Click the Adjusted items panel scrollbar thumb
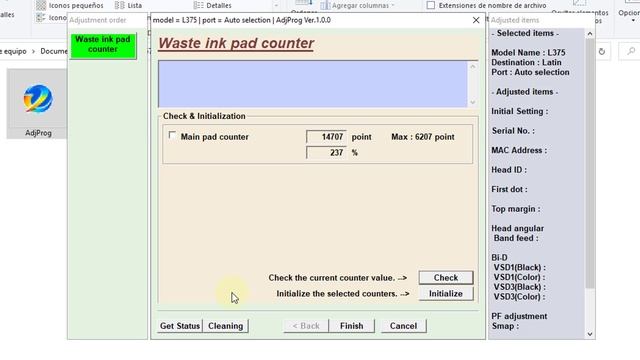This screenshot has height=360, width=640. click(590, 163)
